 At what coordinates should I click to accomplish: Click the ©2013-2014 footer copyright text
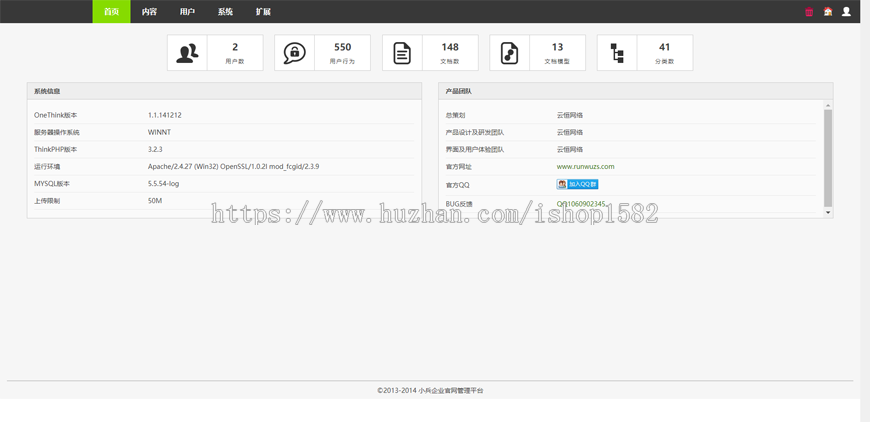coord(430,390)
